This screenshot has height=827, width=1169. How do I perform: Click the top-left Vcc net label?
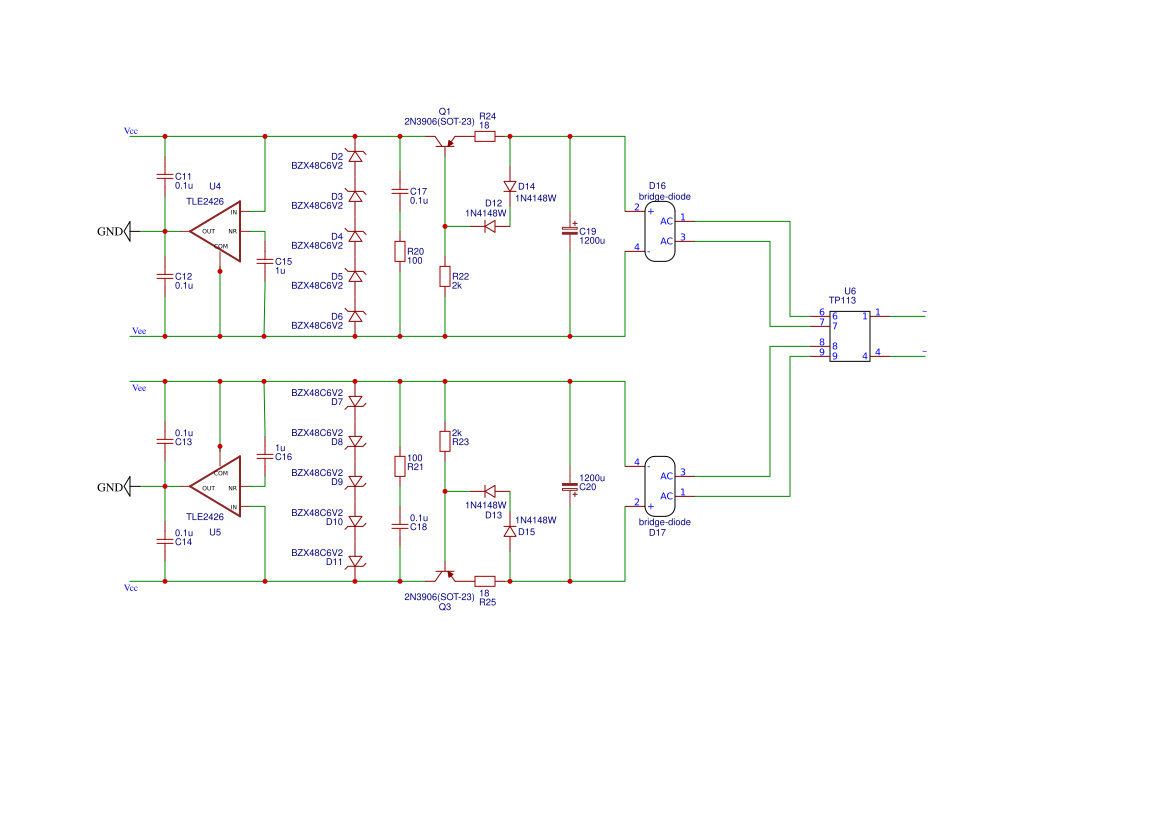coord(131,131)
